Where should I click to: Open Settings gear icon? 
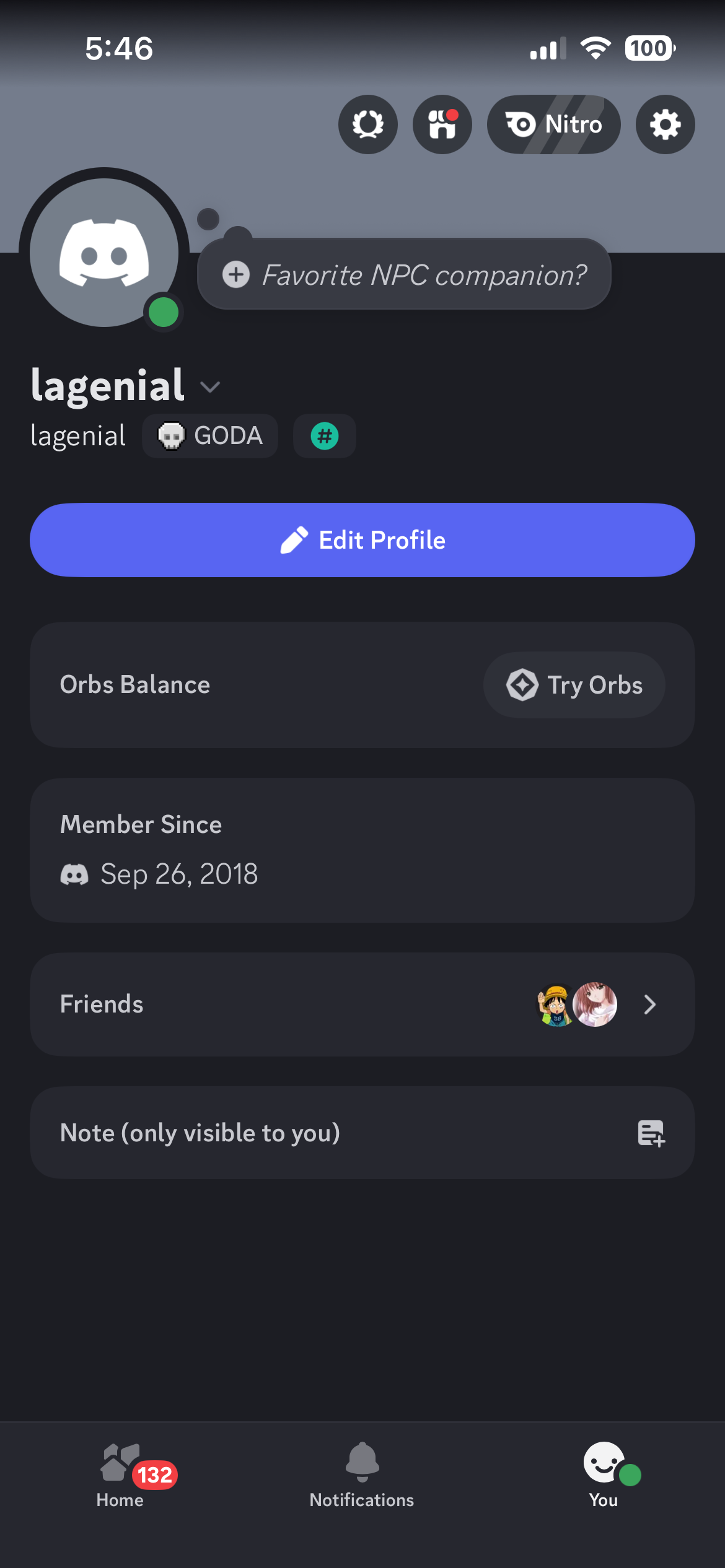(x=665, y=124)
